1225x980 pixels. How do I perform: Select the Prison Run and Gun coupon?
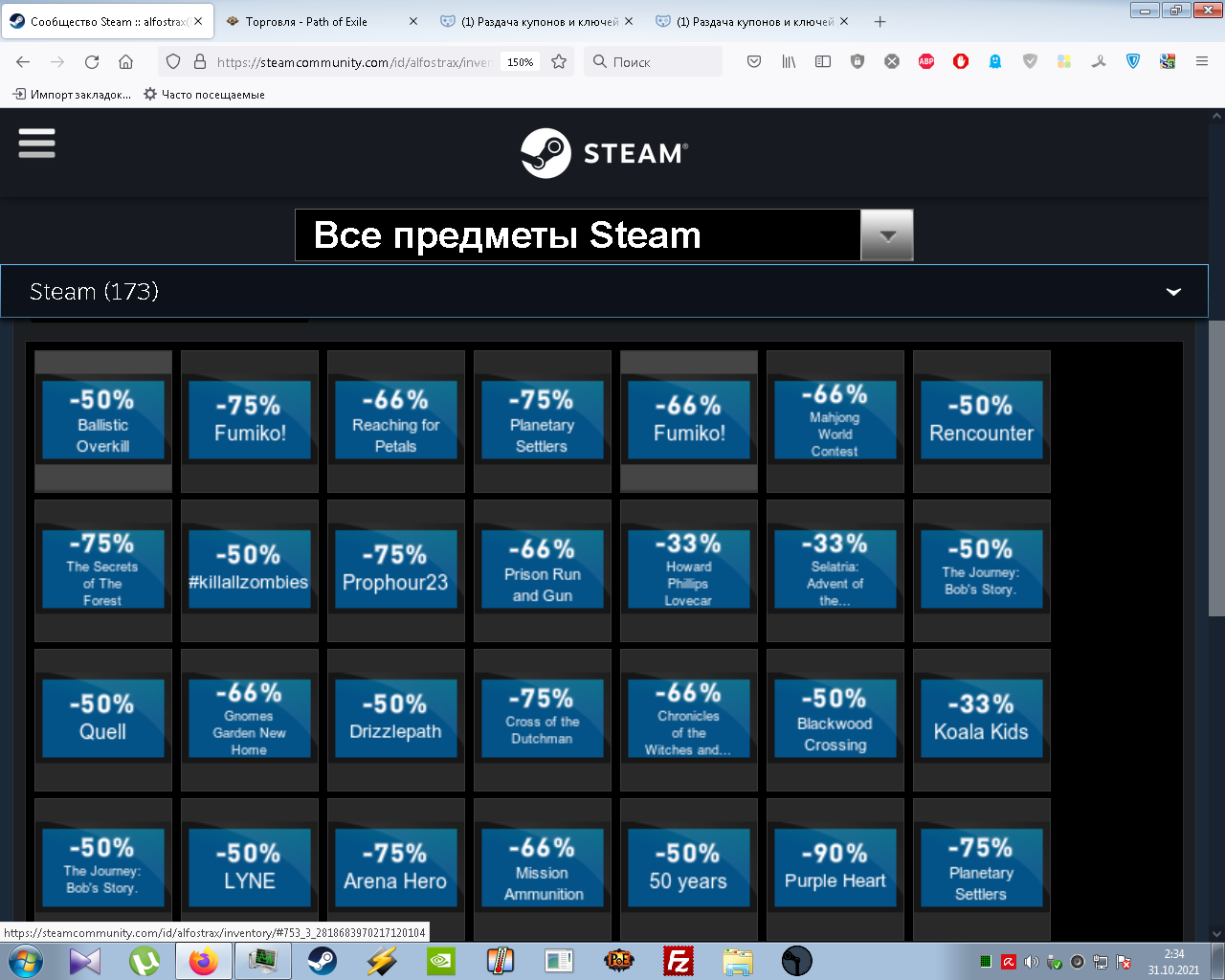pyautogui.click(x=543, y=570)
